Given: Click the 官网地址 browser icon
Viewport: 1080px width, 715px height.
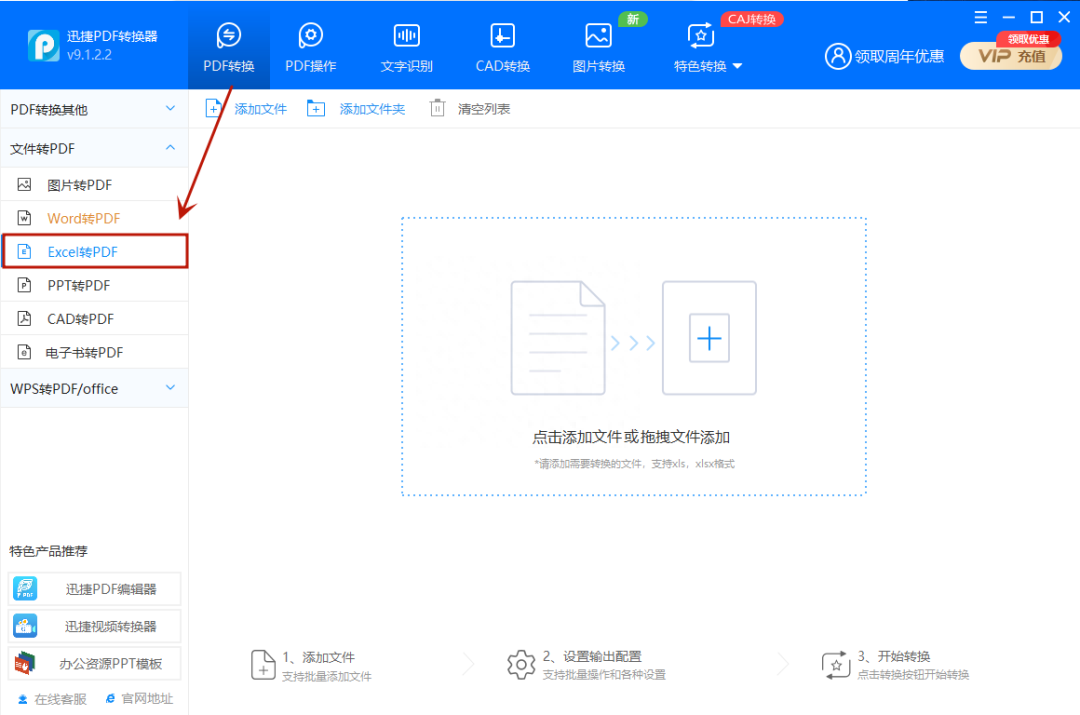Looking at the screenshot, I should [x=110, y=698].
